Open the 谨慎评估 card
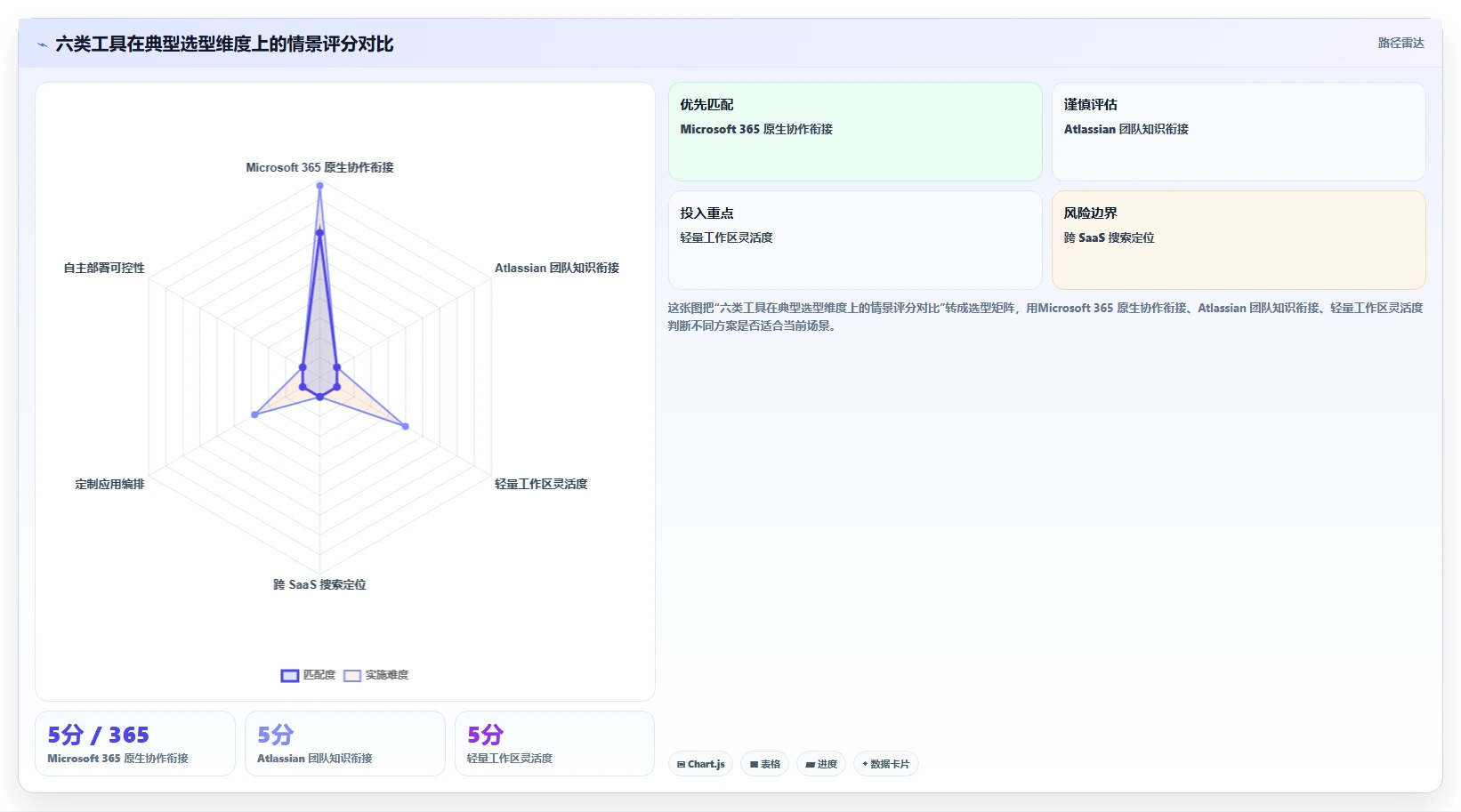1461x812 pixels. [1239, 132]
